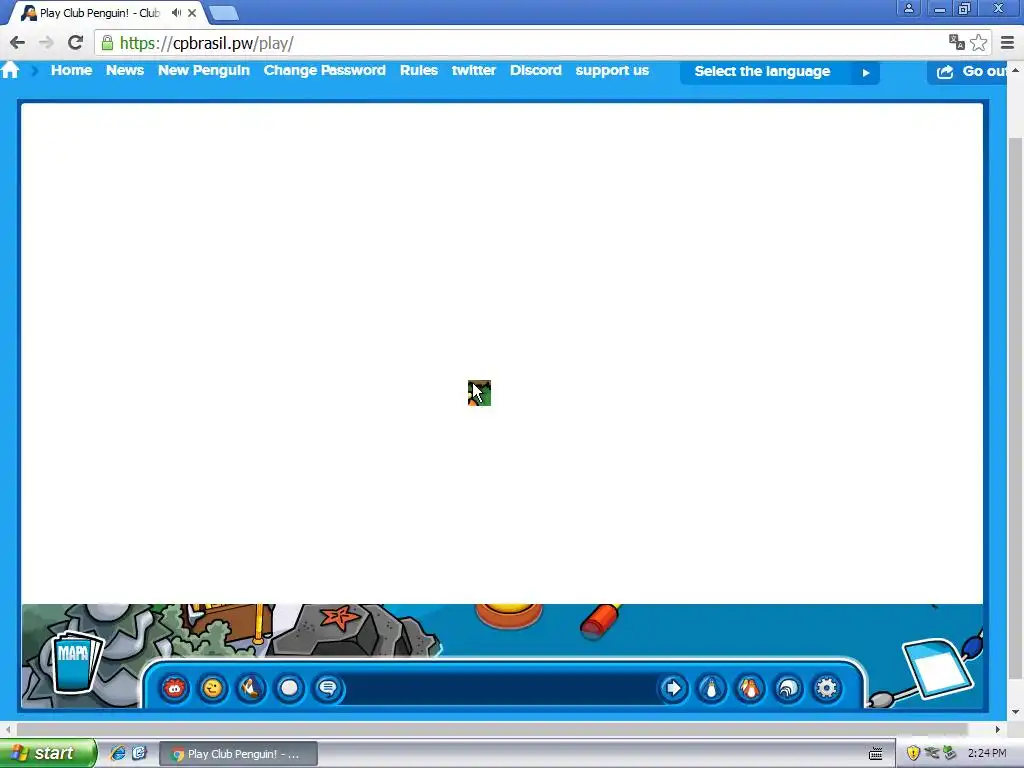Click the Go out button
Image resolution: width=1024 pixels, height=768 pixels.
click(968, 72)
